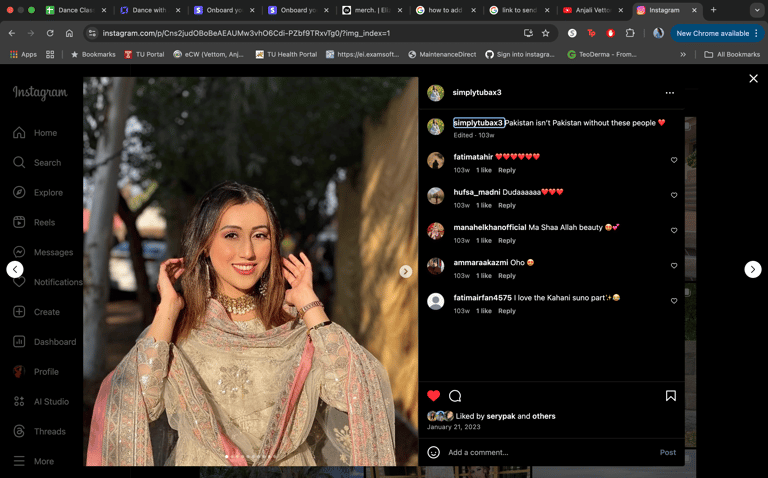Reload the page
Viewport: 768px width, 478px height.
(50, 33)
